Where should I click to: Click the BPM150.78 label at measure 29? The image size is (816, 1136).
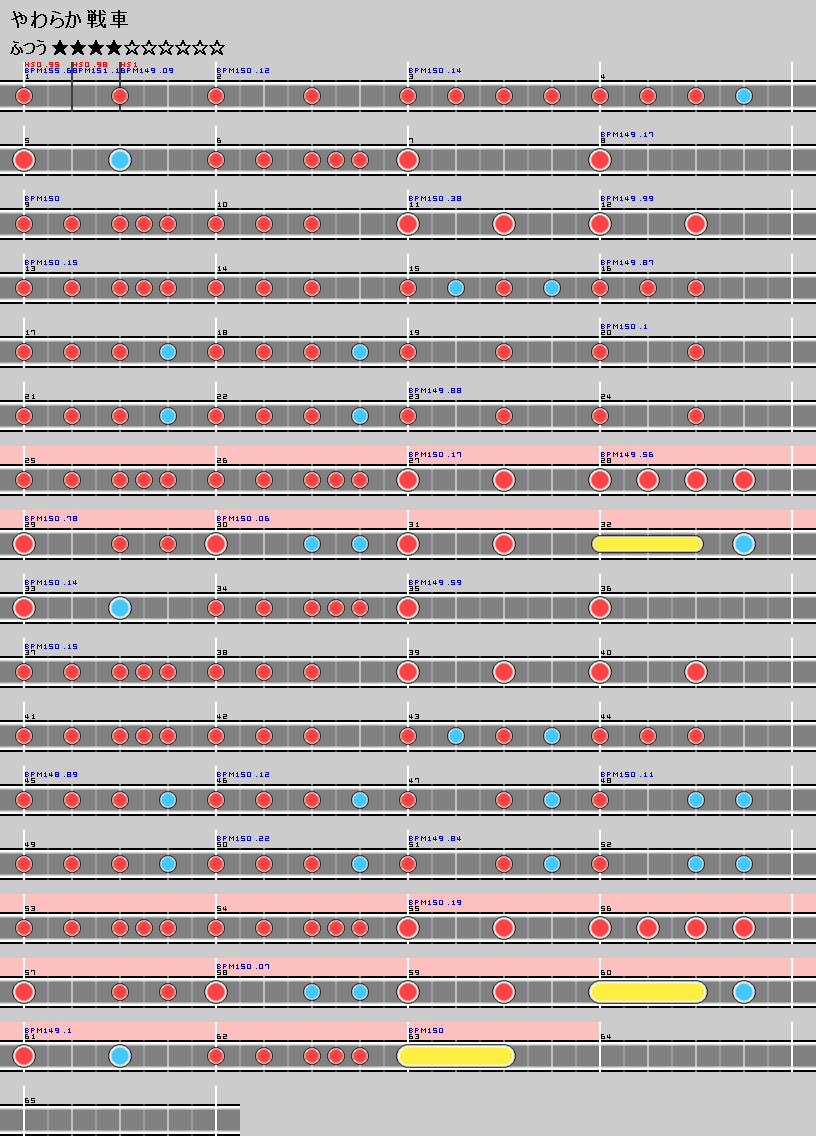[x=50, y=518]
